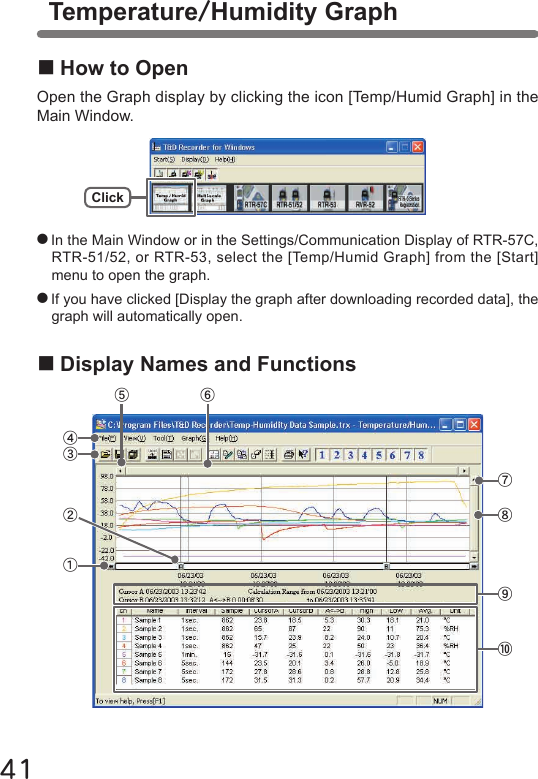The image size is (538, 779).
Task: Click the Low column header
Action: [x=396, y=611]
